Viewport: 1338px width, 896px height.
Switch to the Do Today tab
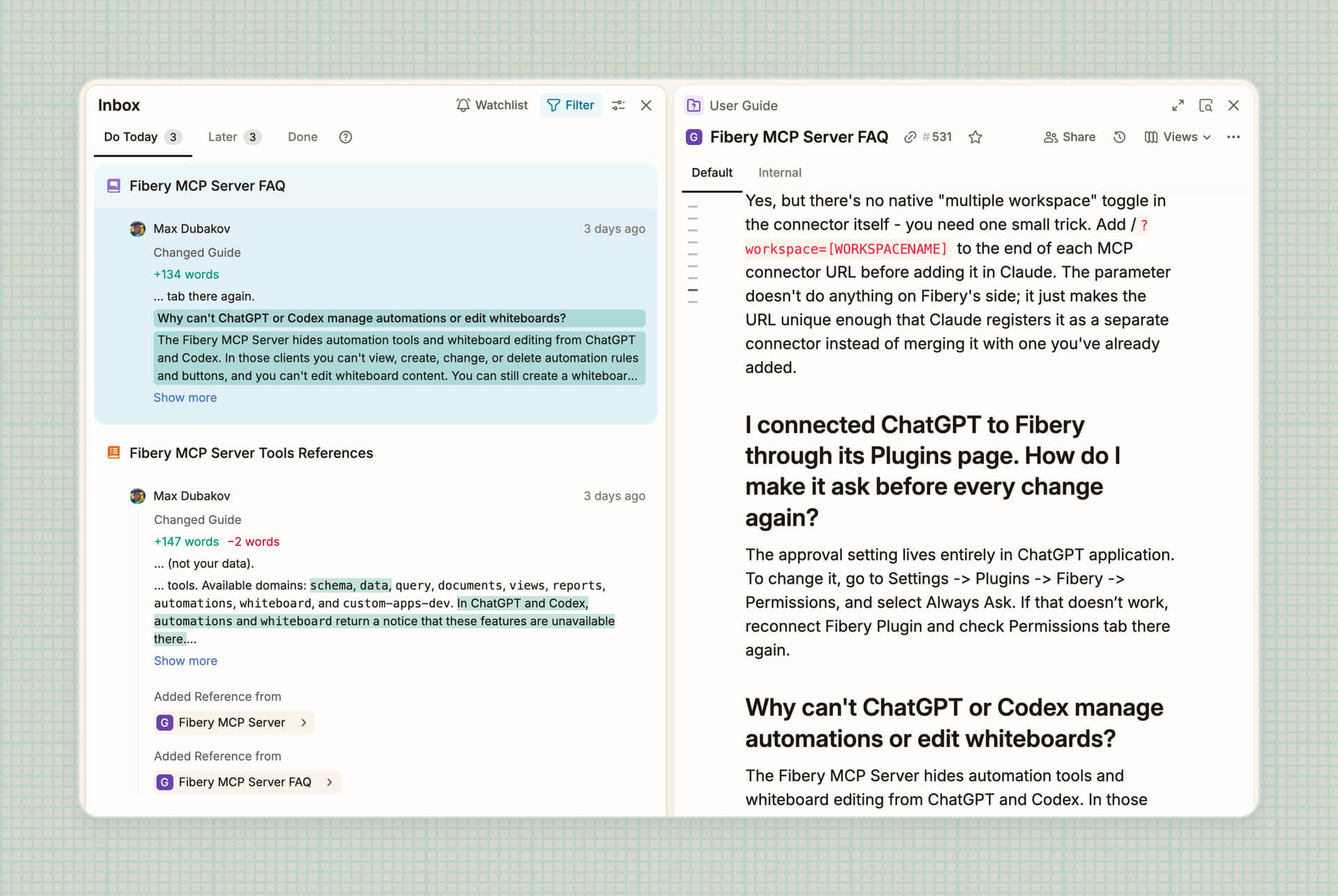click(x=143, y=137)
